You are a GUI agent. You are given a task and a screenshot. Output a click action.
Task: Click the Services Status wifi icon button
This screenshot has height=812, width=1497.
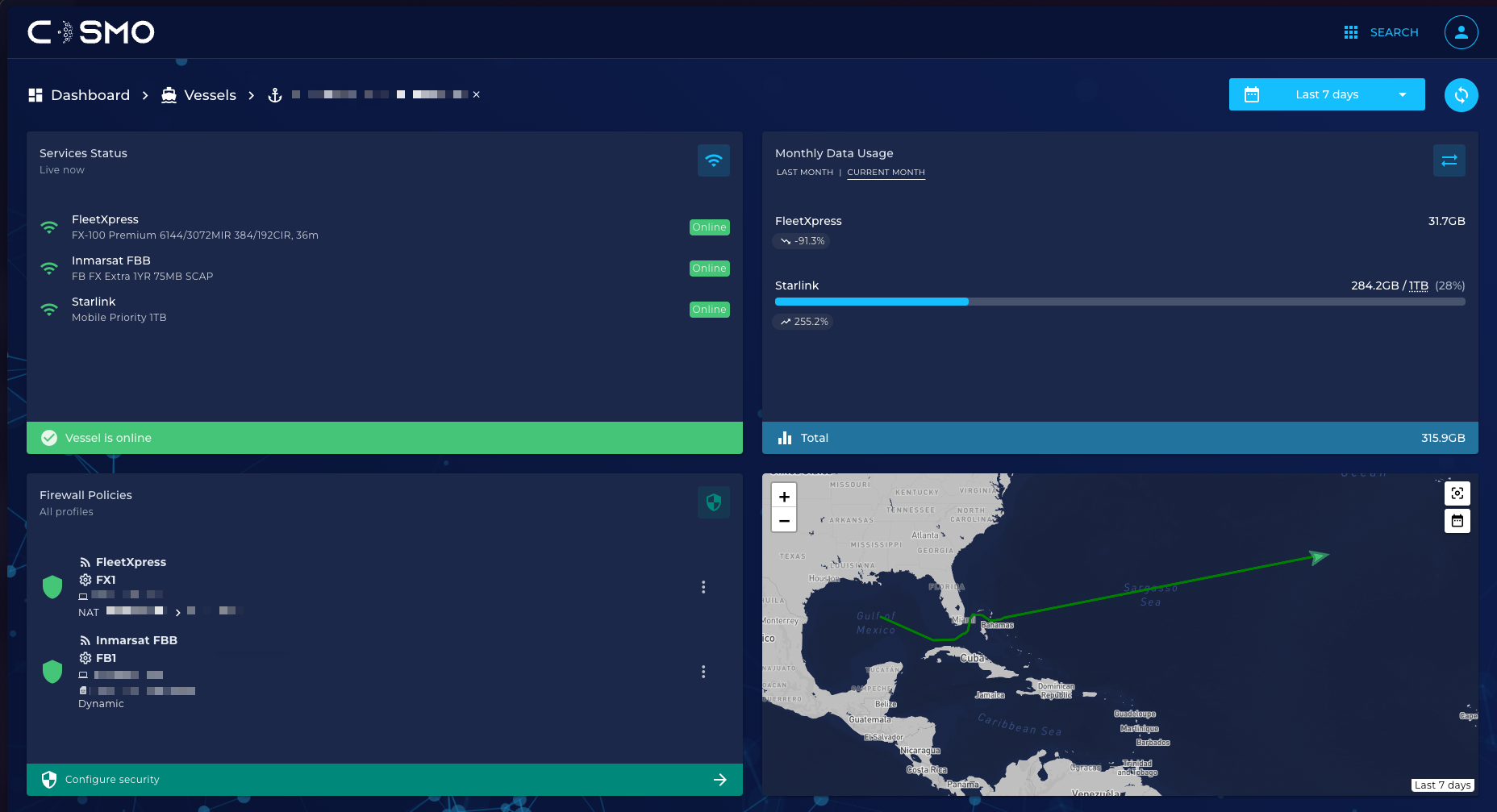coord(713,160)
